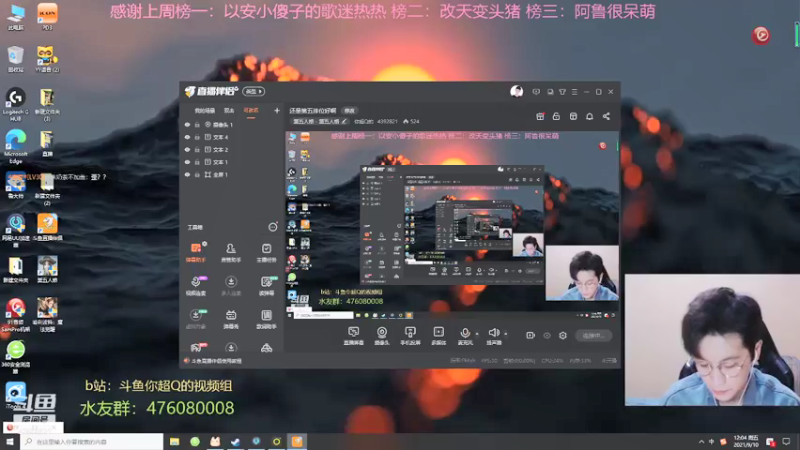Open the orange 弹幕助手 tool
The height and width of the screenshot is (450, 800).
coord(196,252)
